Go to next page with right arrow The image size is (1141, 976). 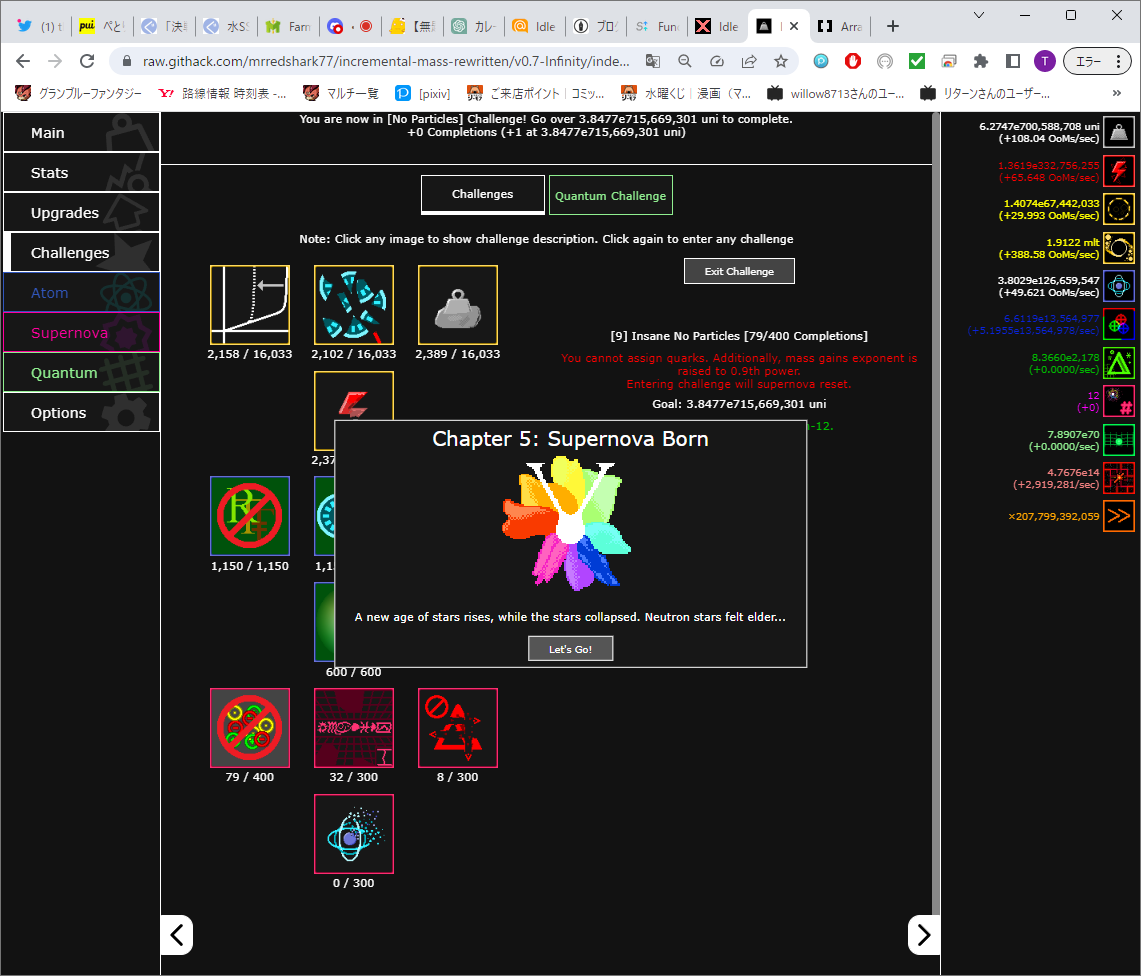coord(923,935)
